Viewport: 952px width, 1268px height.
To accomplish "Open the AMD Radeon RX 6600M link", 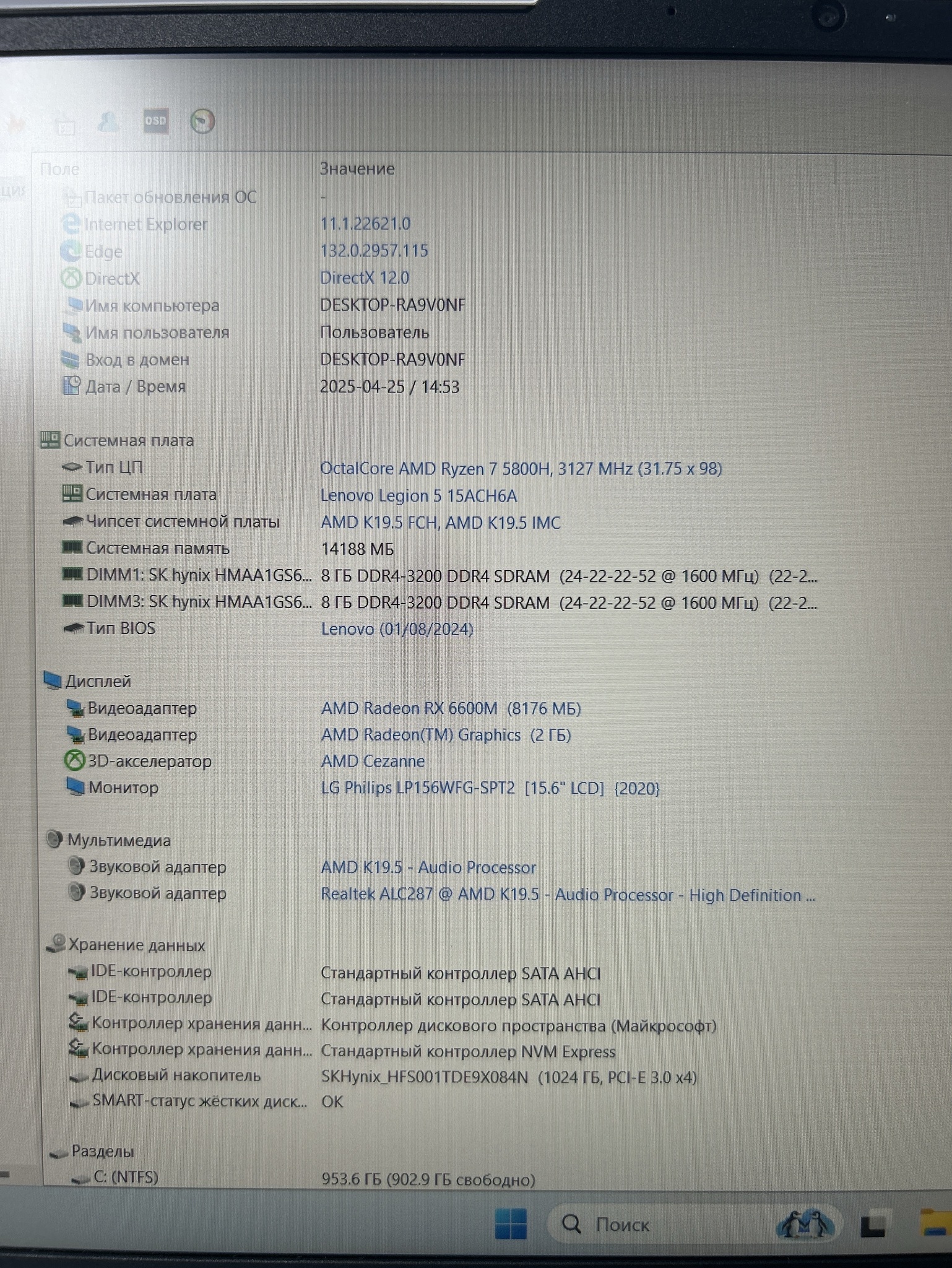I will pyautogui.click(x=451, y=708).
